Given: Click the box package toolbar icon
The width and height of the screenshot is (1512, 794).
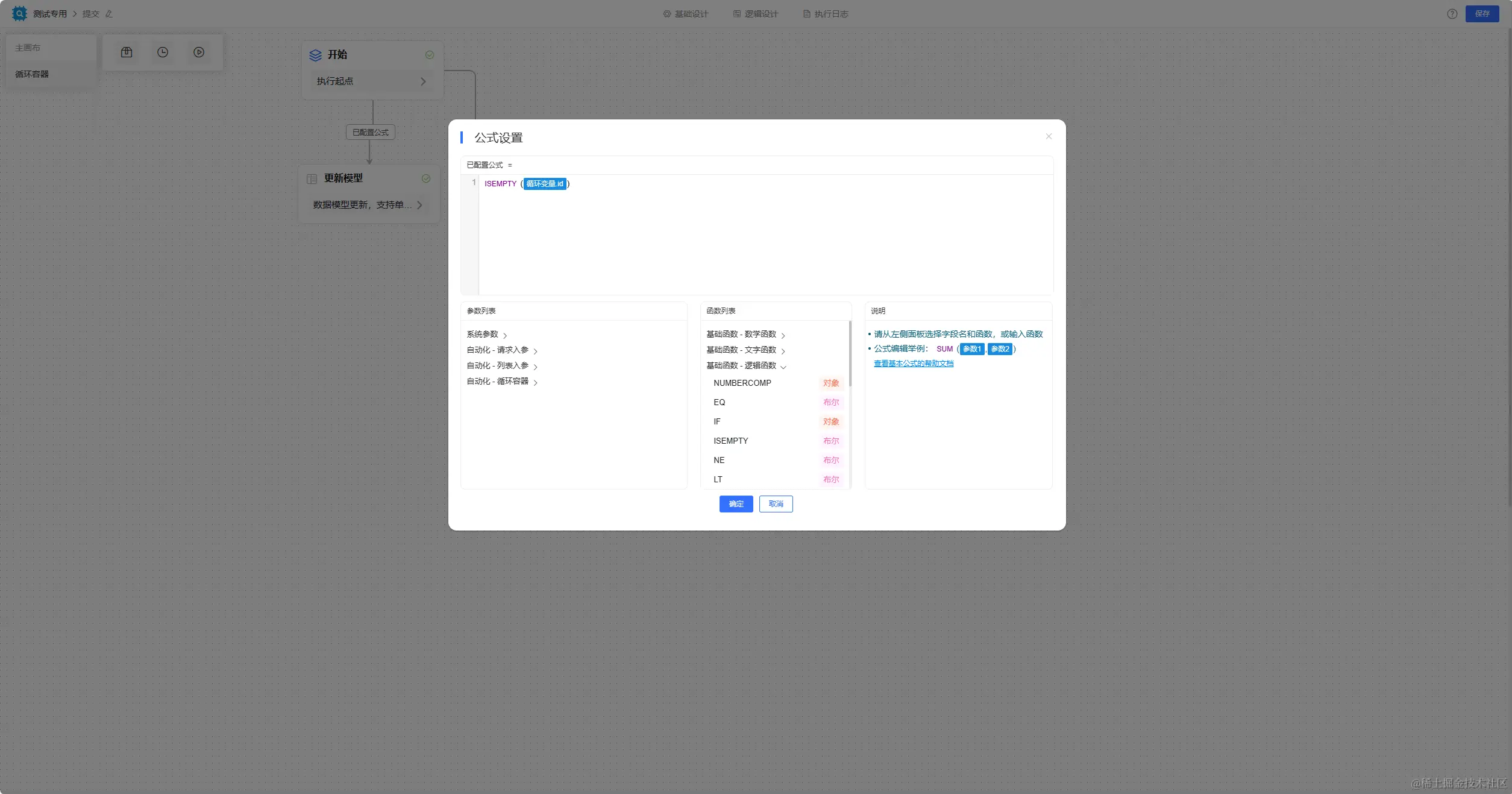Looking at the screenshot, I should (127, 52).
